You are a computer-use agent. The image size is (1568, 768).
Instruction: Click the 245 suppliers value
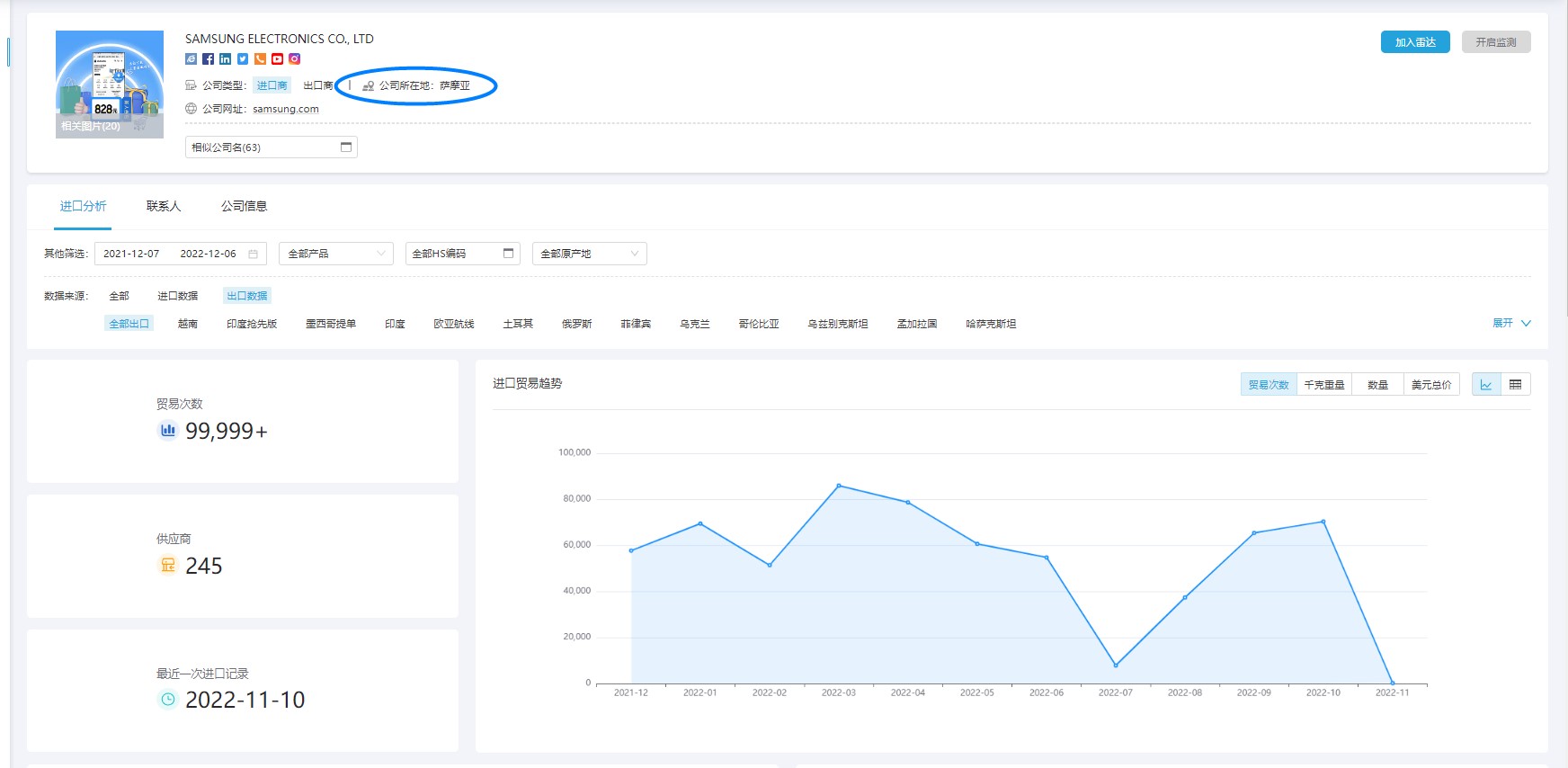[204, 566]
